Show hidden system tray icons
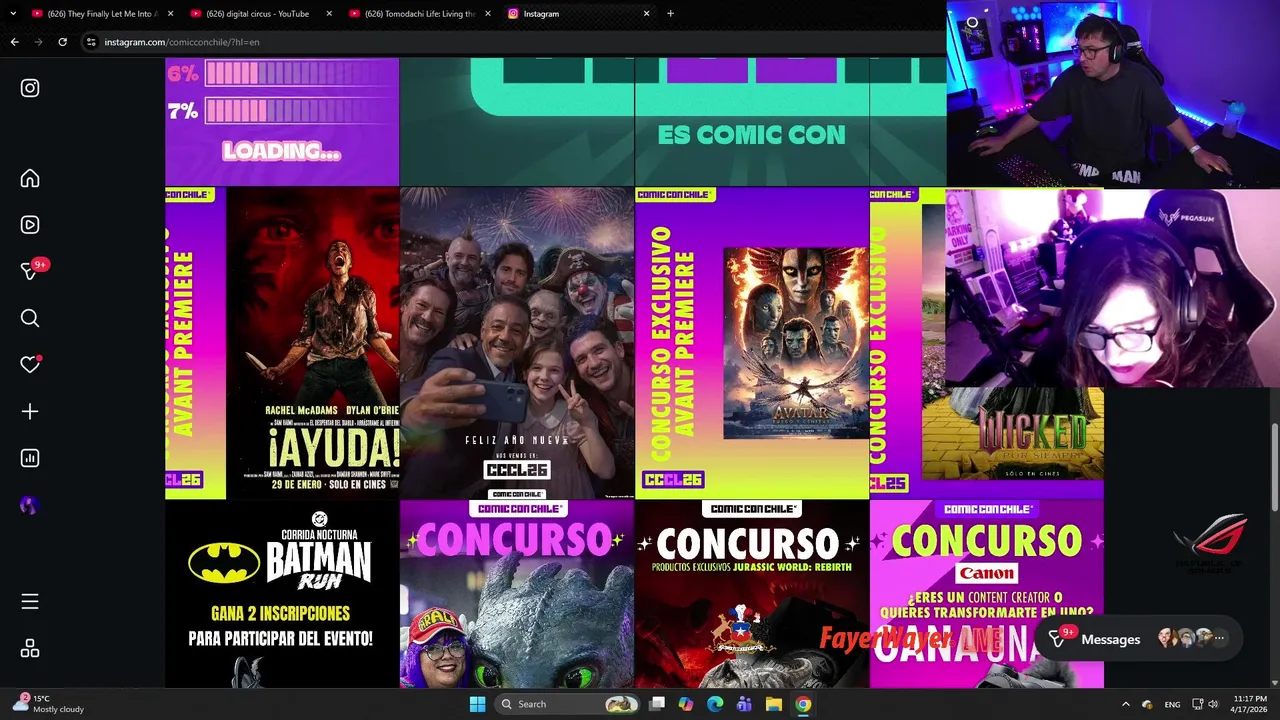 (x=1125, y=704)
